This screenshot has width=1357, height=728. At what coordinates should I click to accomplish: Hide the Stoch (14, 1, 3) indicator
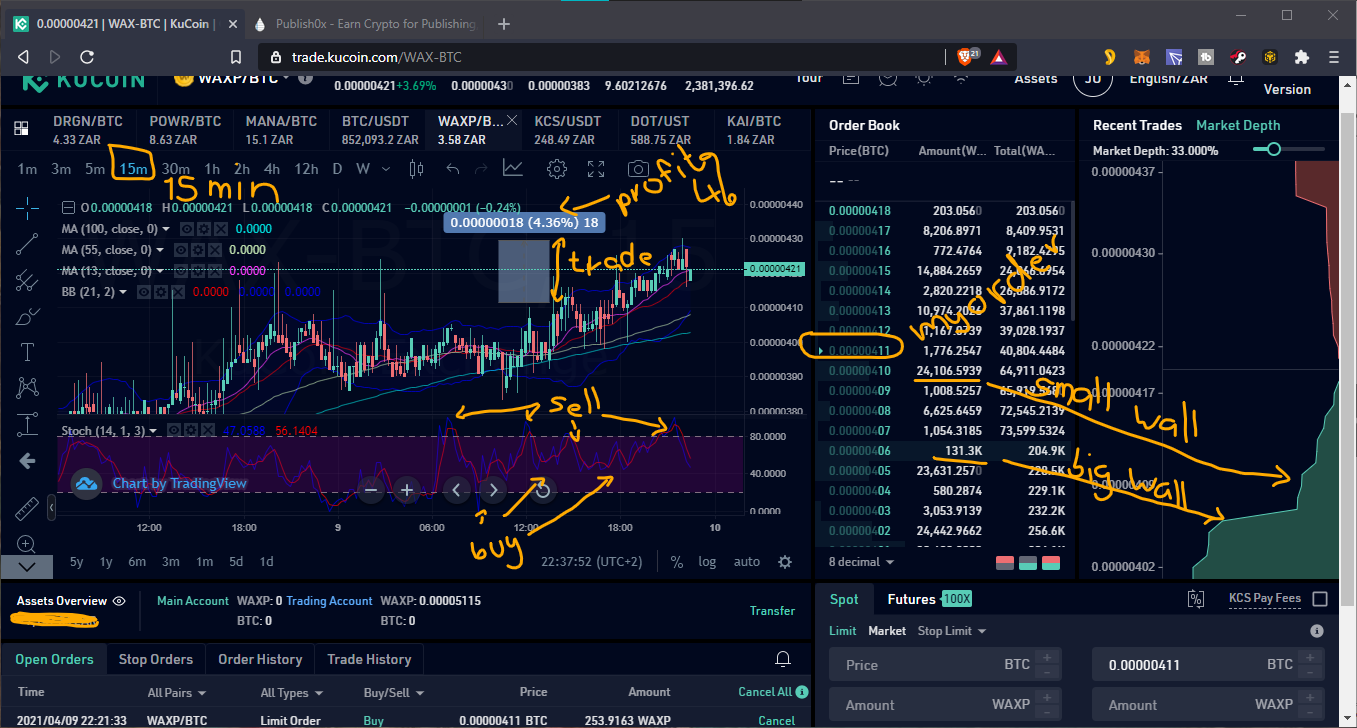[172, 430]
